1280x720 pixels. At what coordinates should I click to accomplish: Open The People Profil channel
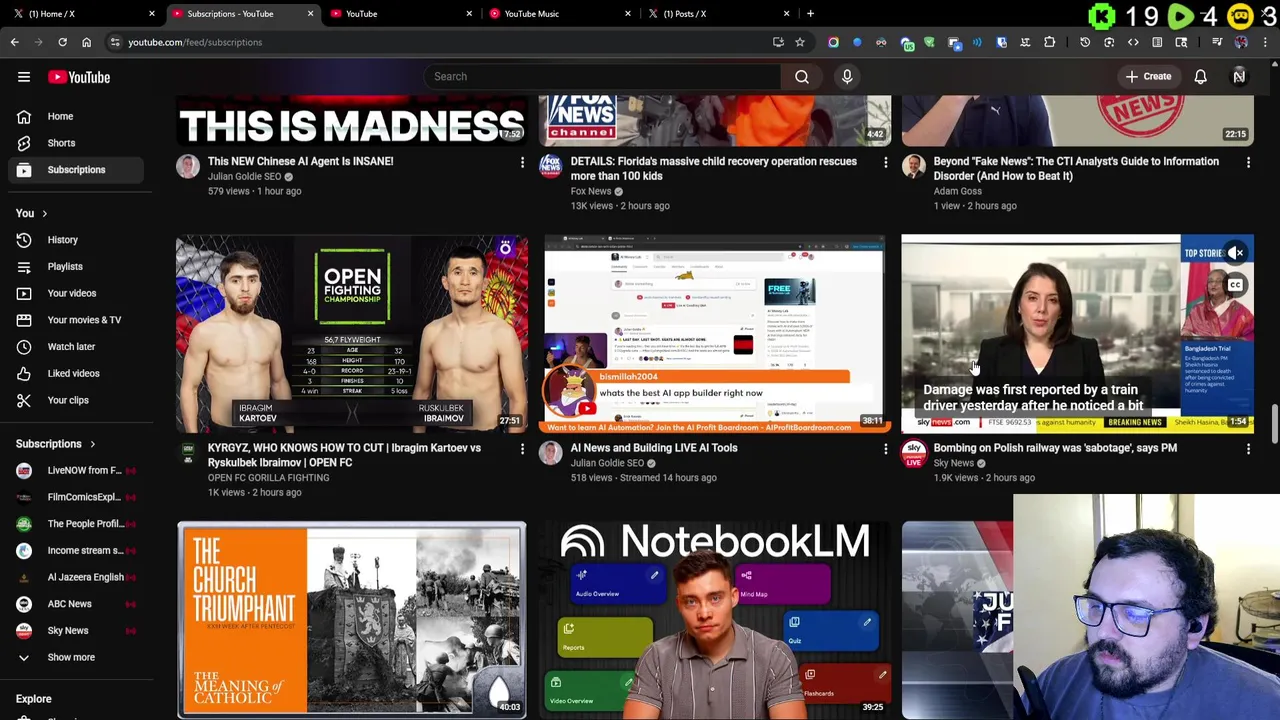point(76,524)
